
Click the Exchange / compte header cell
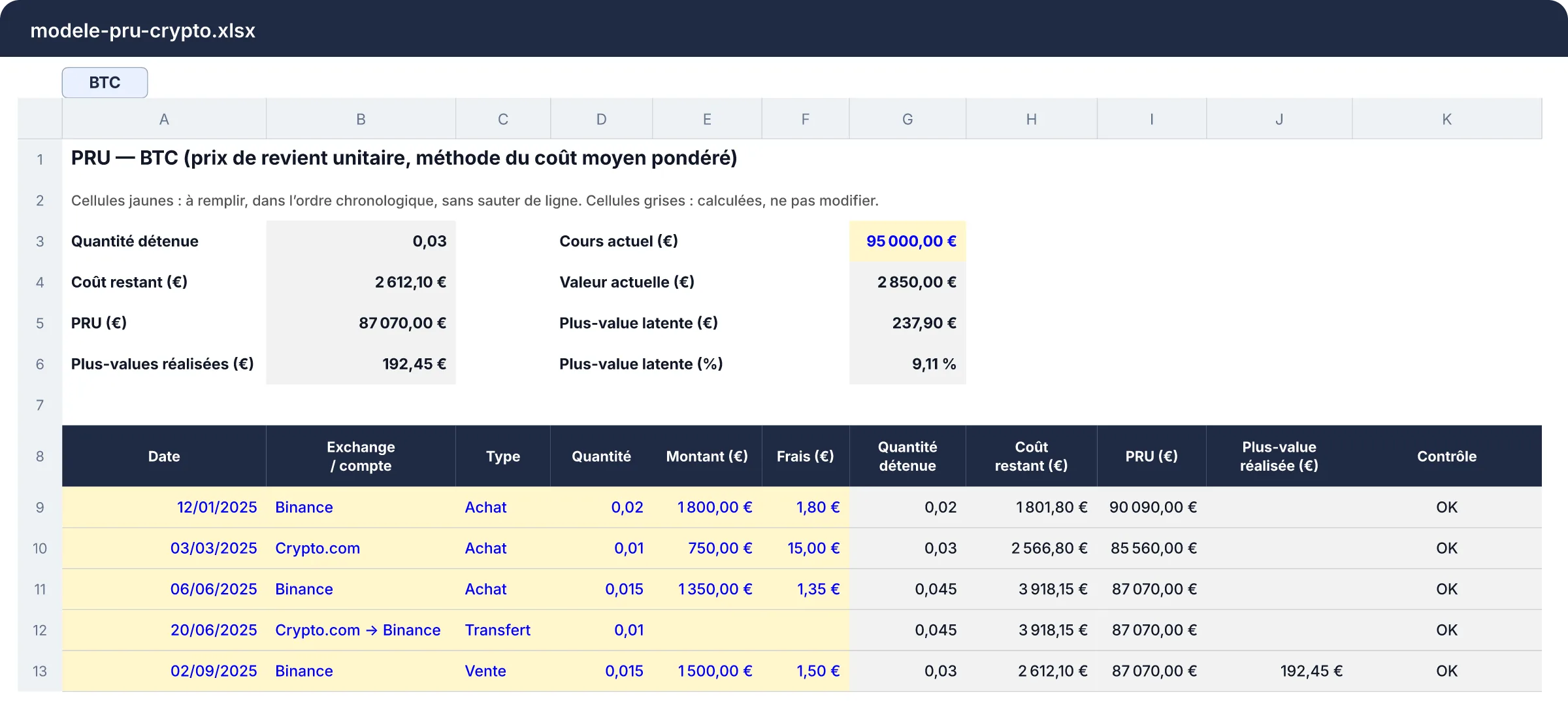(x=361, y=456)
